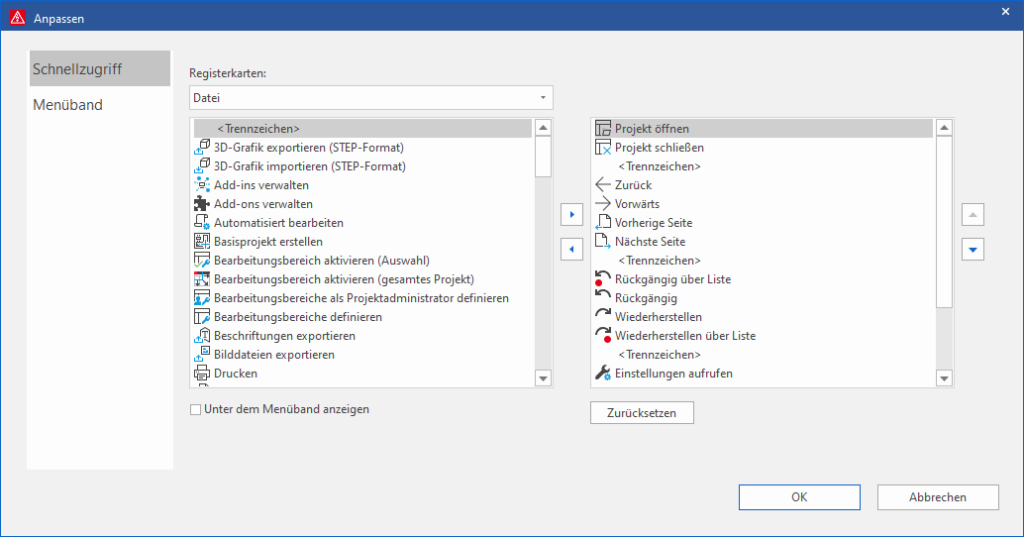Image resolution: width=1024 pixels, height=537 pixels.
Task: Click the Abbrechen button
Action: [937, 497]
